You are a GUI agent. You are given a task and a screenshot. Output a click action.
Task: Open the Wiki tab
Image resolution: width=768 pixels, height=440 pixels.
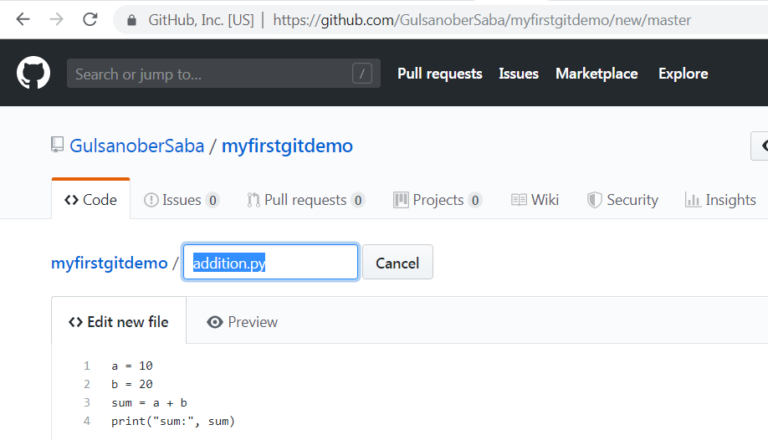(535, 200)
